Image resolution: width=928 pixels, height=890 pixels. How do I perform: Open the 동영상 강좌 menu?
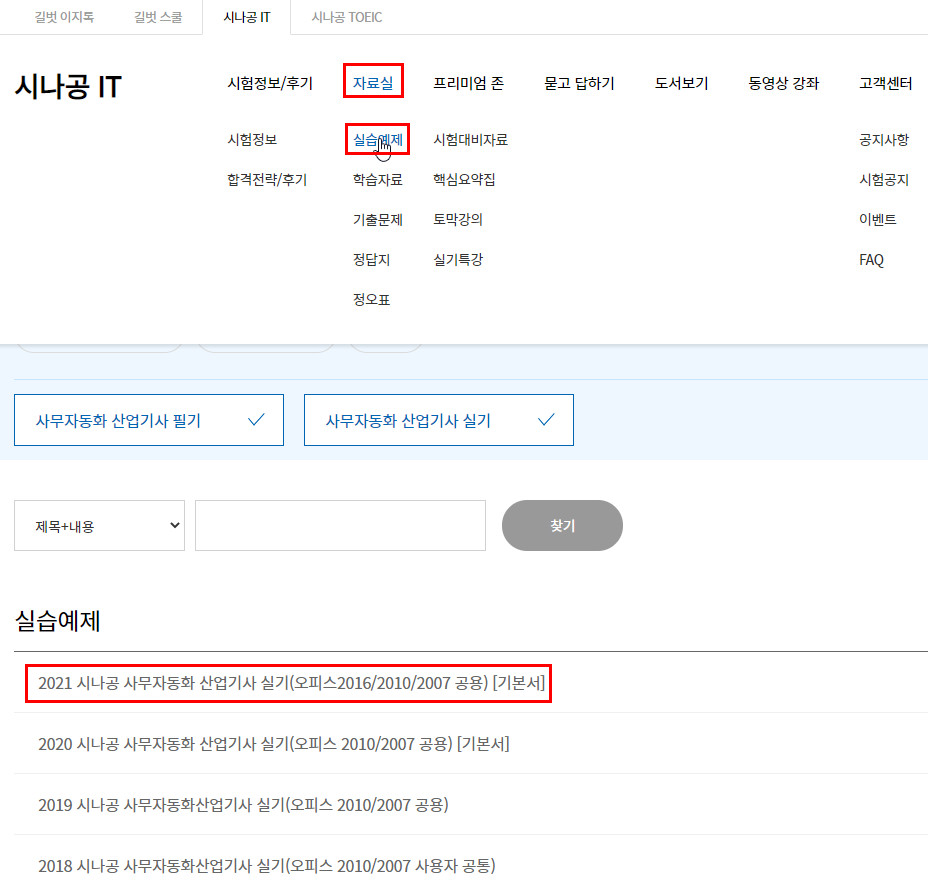(x=784, y=83)
